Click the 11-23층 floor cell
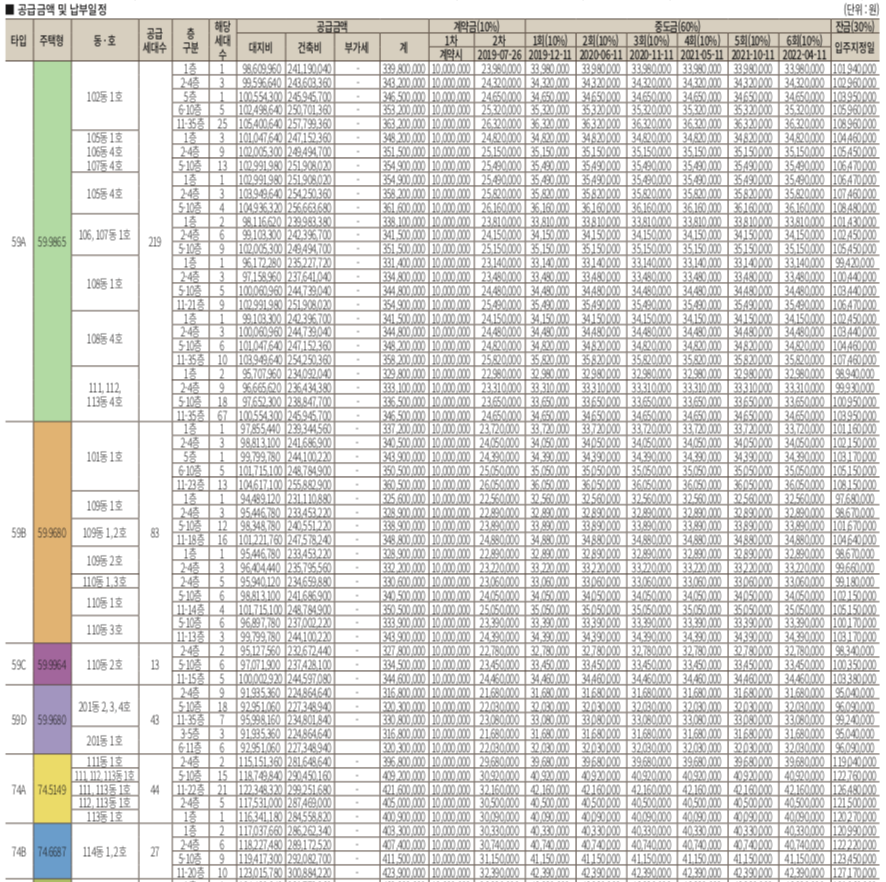 (x=190, y=484)
